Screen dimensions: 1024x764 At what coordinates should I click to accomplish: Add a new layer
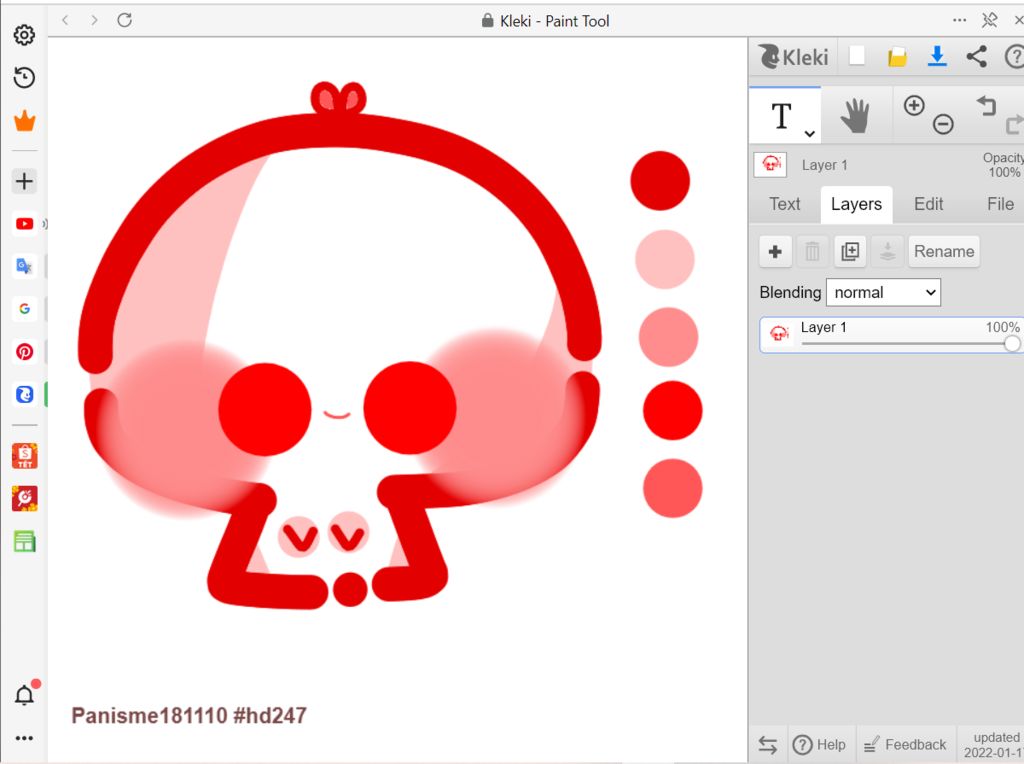tap(776, 251)
